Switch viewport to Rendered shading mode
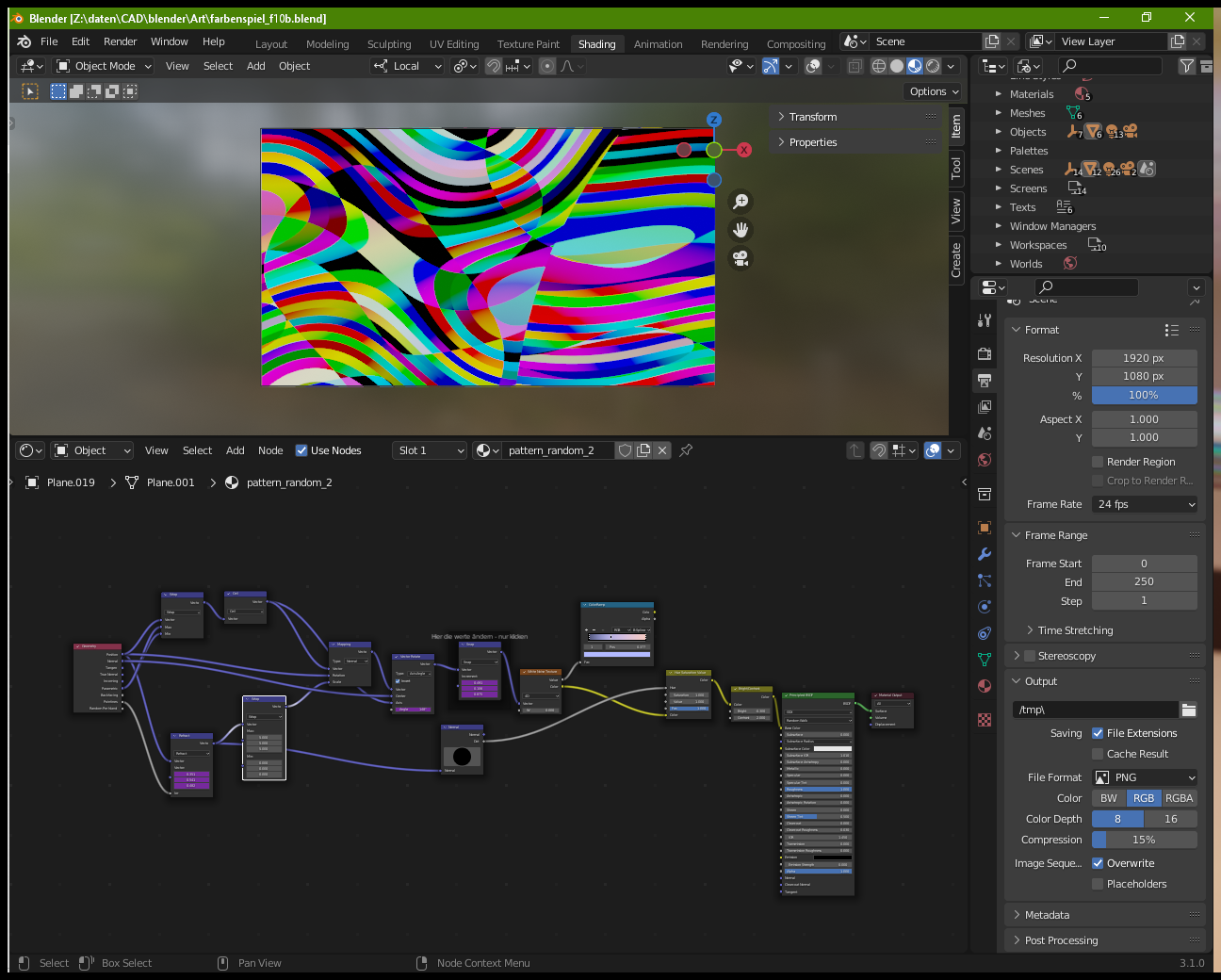This screenshot has height=980, width=1221. click(x=933, y=66)
